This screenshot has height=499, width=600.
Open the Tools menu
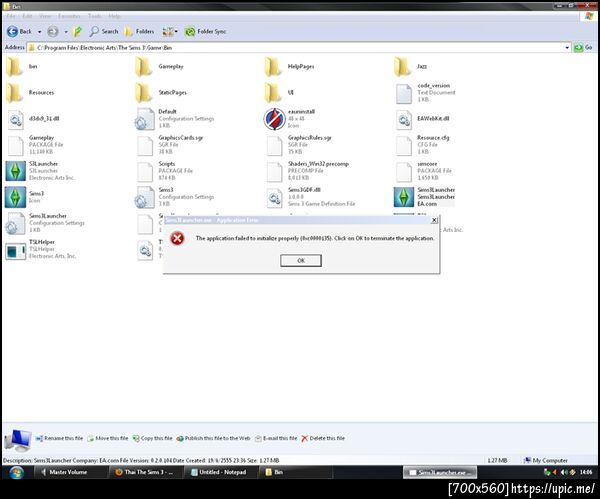coord(95,16)
